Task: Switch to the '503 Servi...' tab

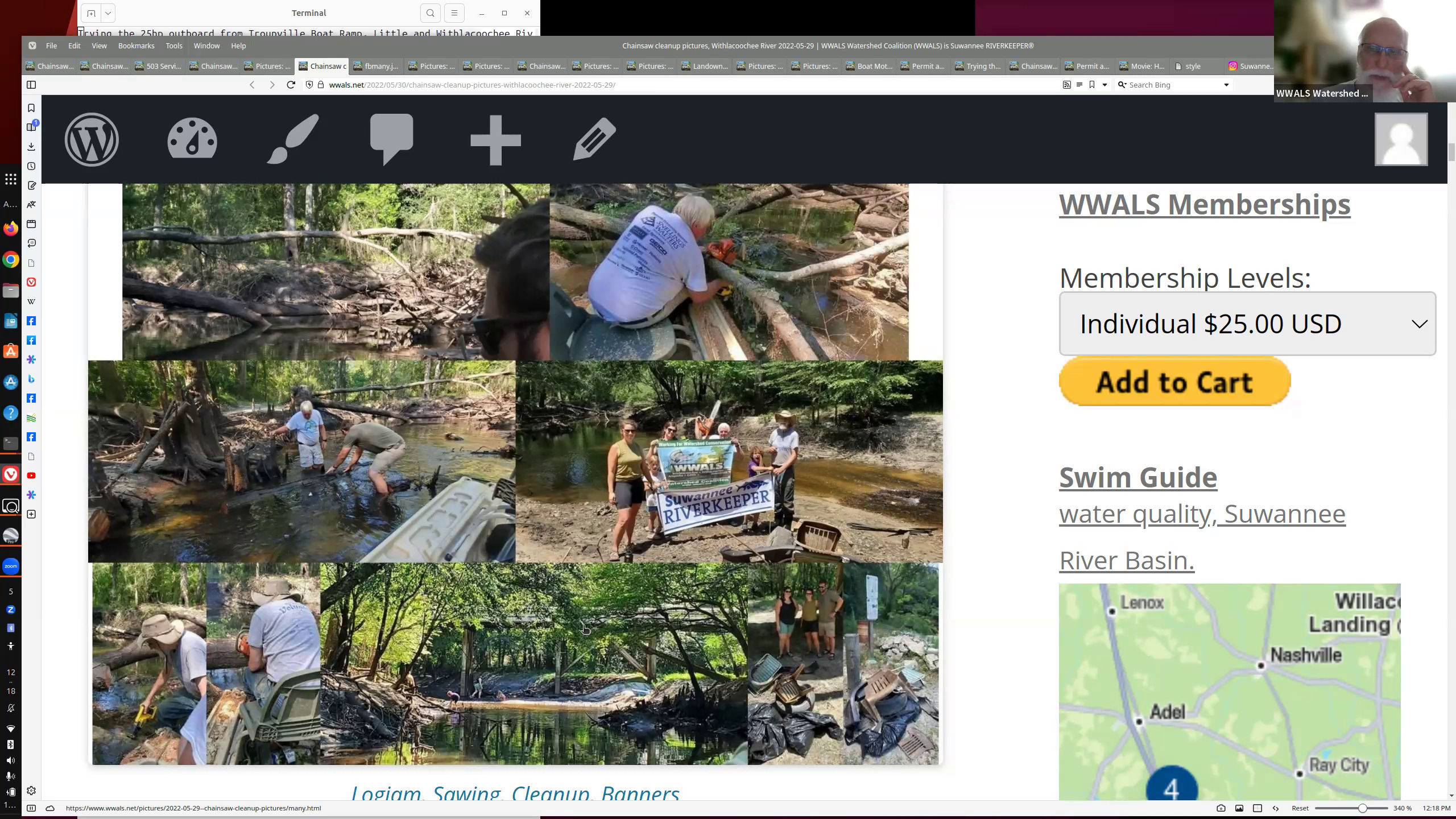Action: (x=159, y=66)
